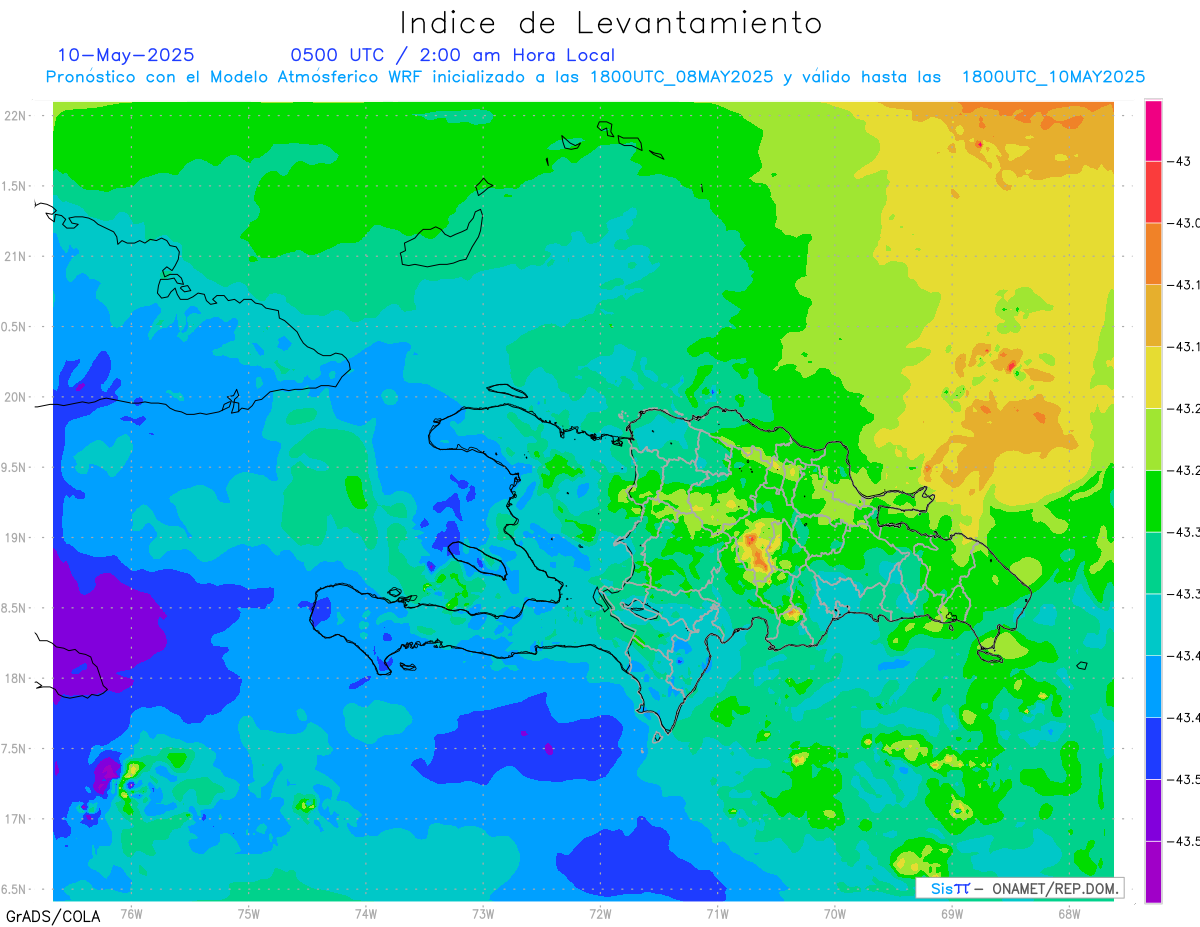Click the "GrADS/COLA" credit text

point(53,916)
